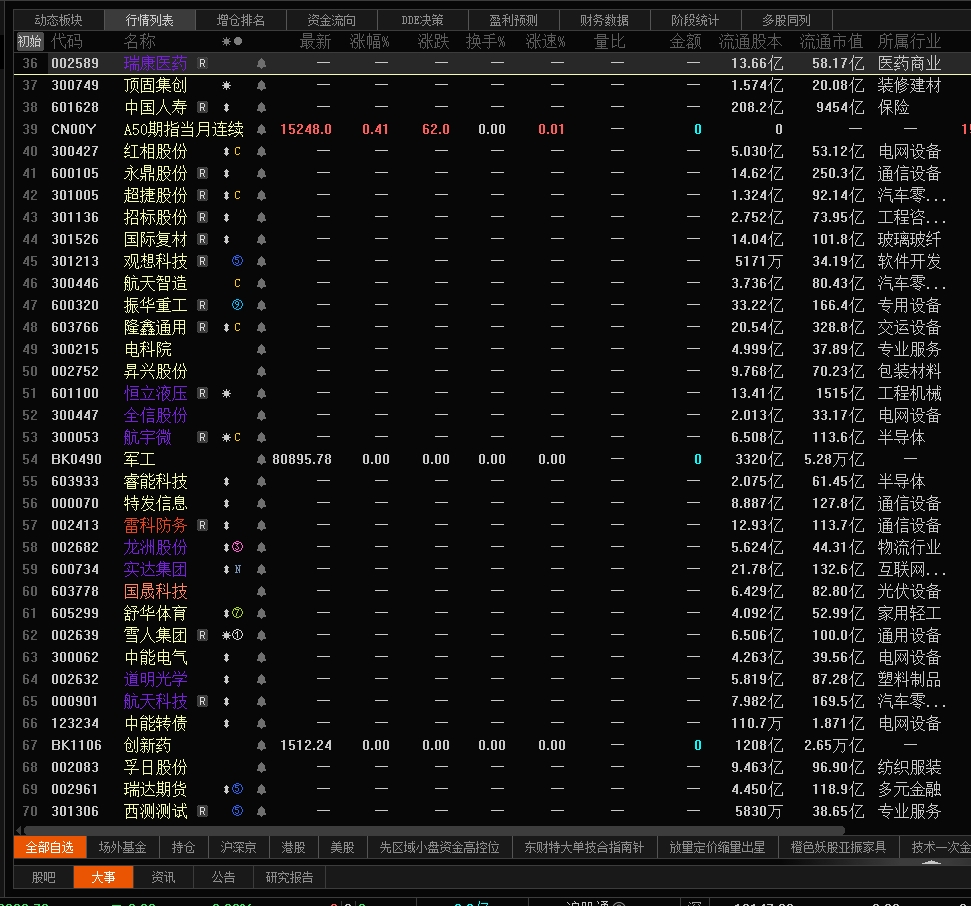This screenshot has height=906, width=971.
Task: Open the 放量定价缩量出星 group tab
Action: [x=717, y=847]
